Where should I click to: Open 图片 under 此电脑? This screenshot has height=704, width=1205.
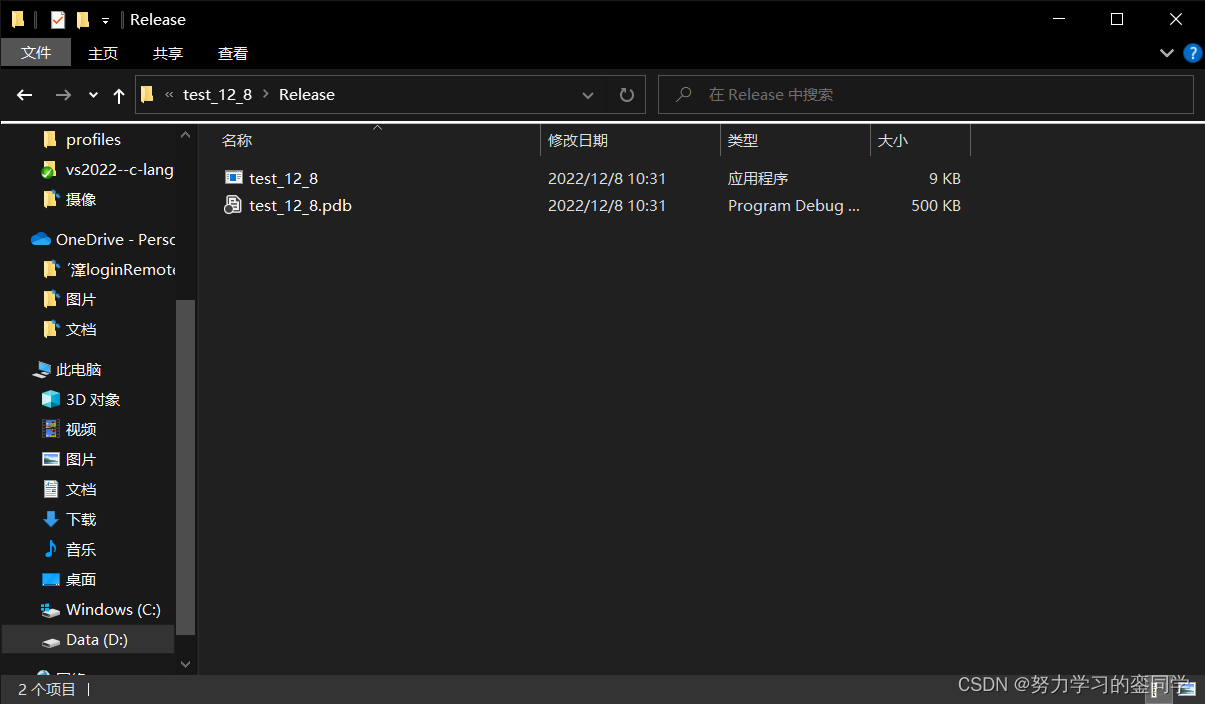(x=81, y=460)
